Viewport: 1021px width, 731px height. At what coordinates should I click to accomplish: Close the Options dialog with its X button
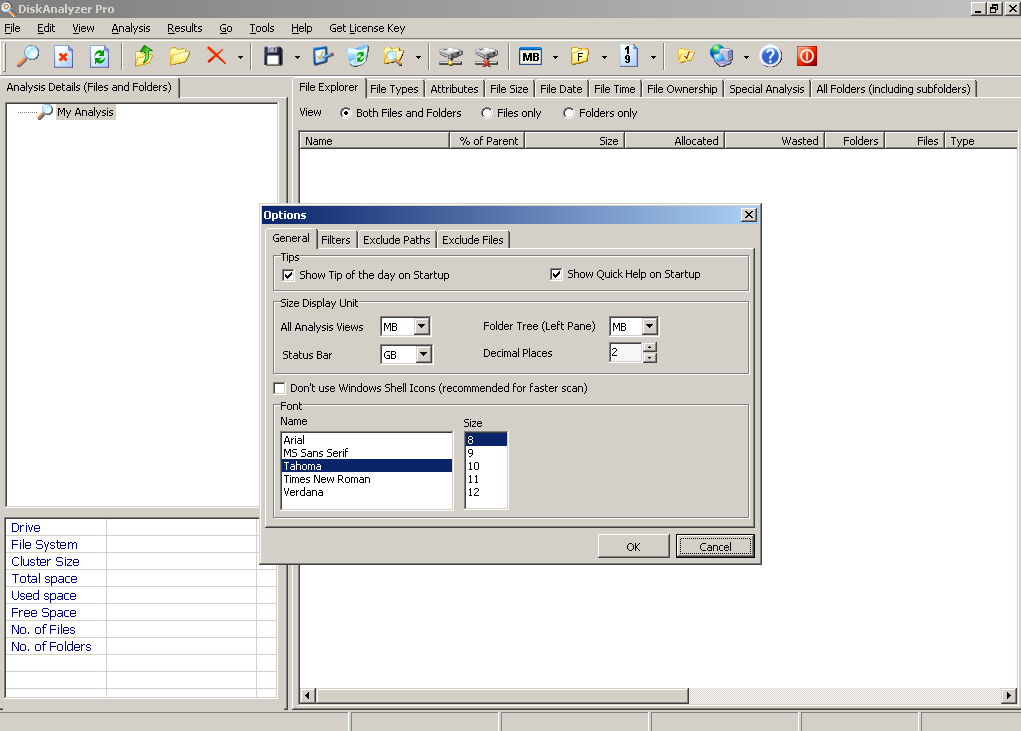[749, 215]
